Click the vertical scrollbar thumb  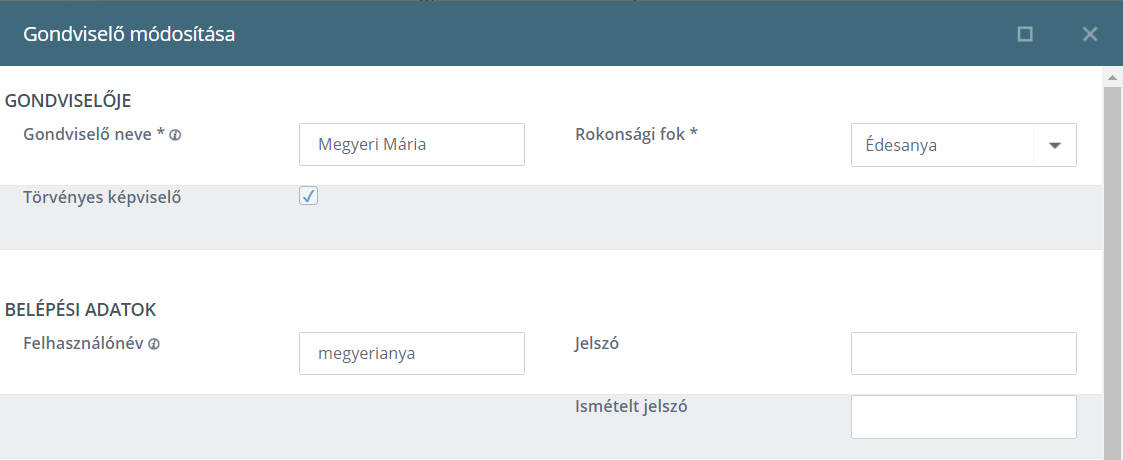1112,272
